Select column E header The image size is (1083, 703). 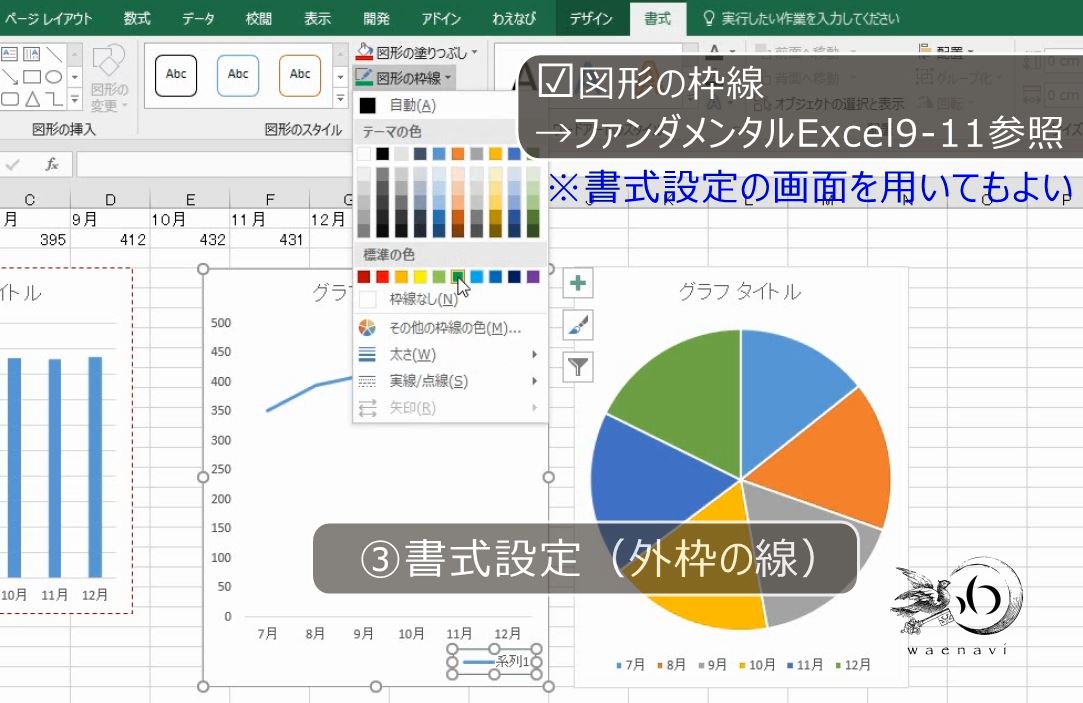coord(190,200)
